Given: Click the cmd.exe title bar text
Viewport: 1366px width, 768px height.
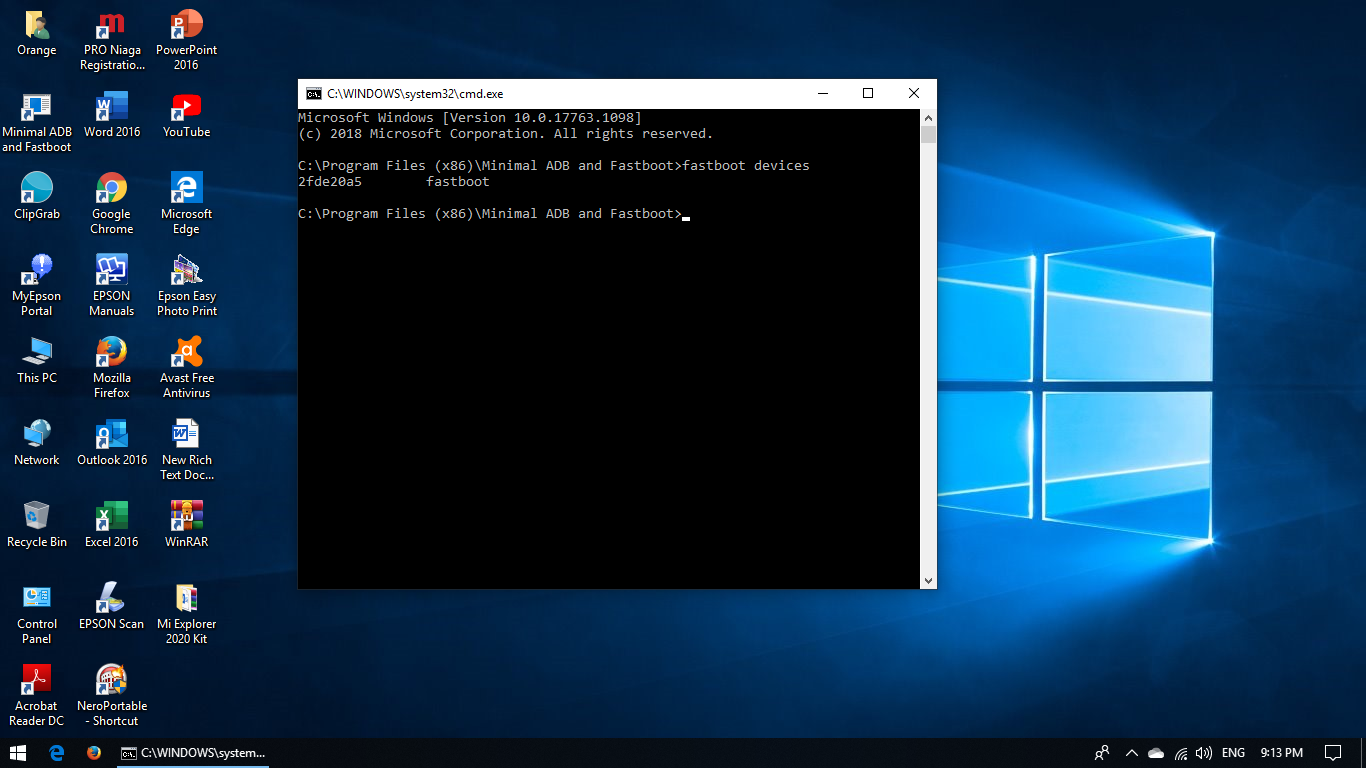Looking at the screenshot, I should [x=415, y=94].
